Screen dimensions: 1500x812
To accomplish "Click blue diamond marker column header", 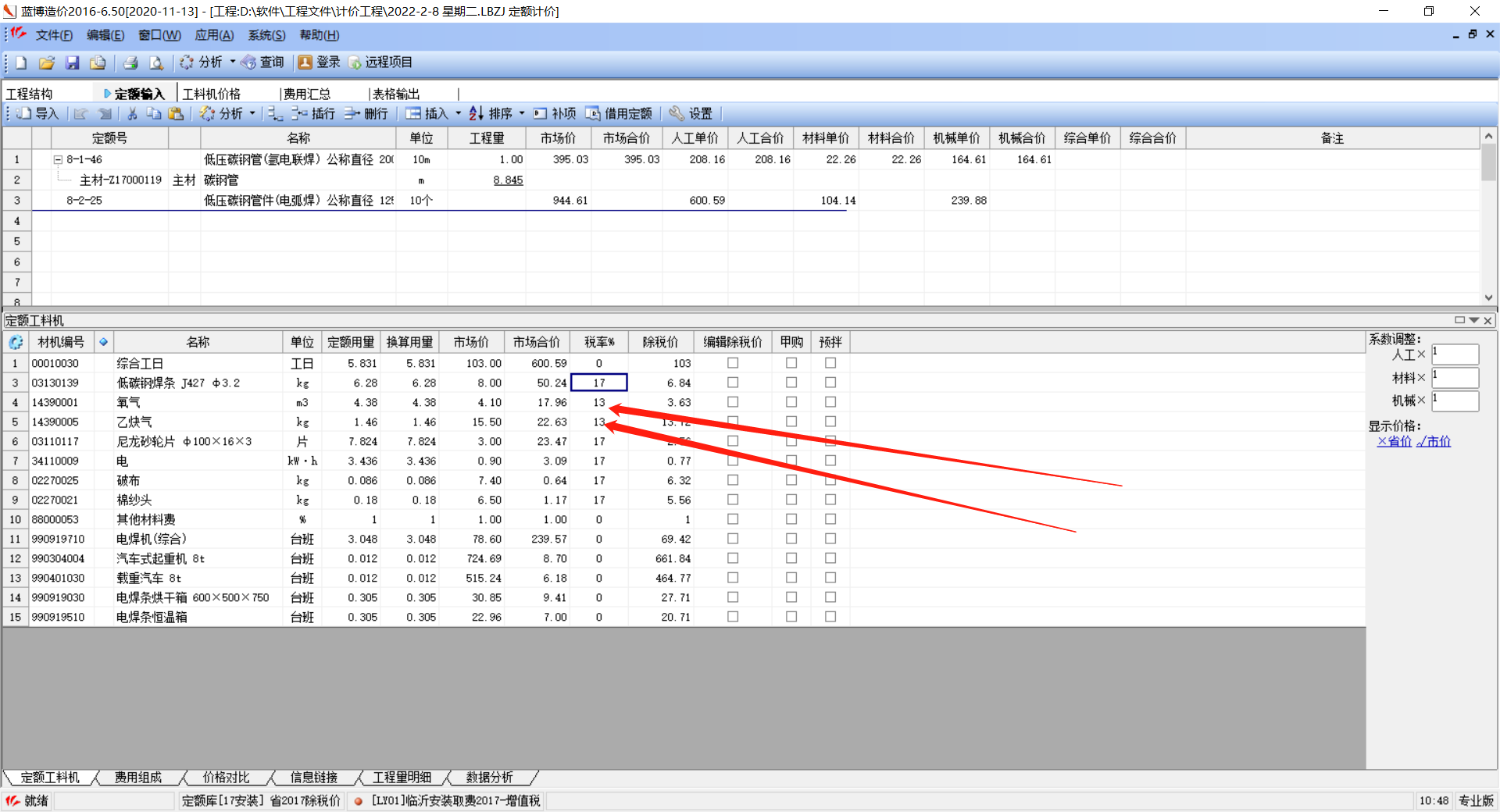I will click(x=103, y=342).
